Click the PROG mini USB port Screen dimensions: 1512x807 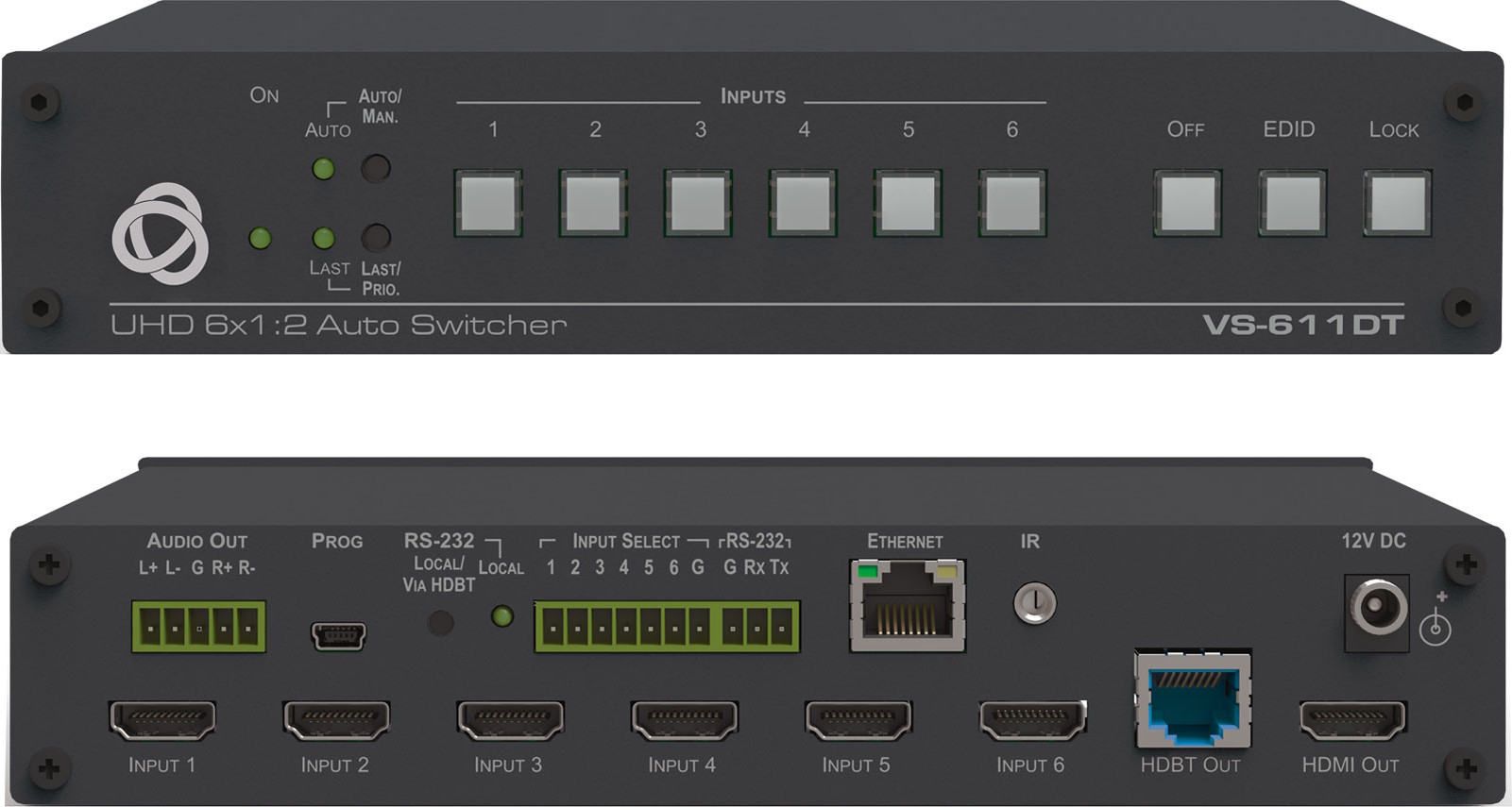[338, 637]
